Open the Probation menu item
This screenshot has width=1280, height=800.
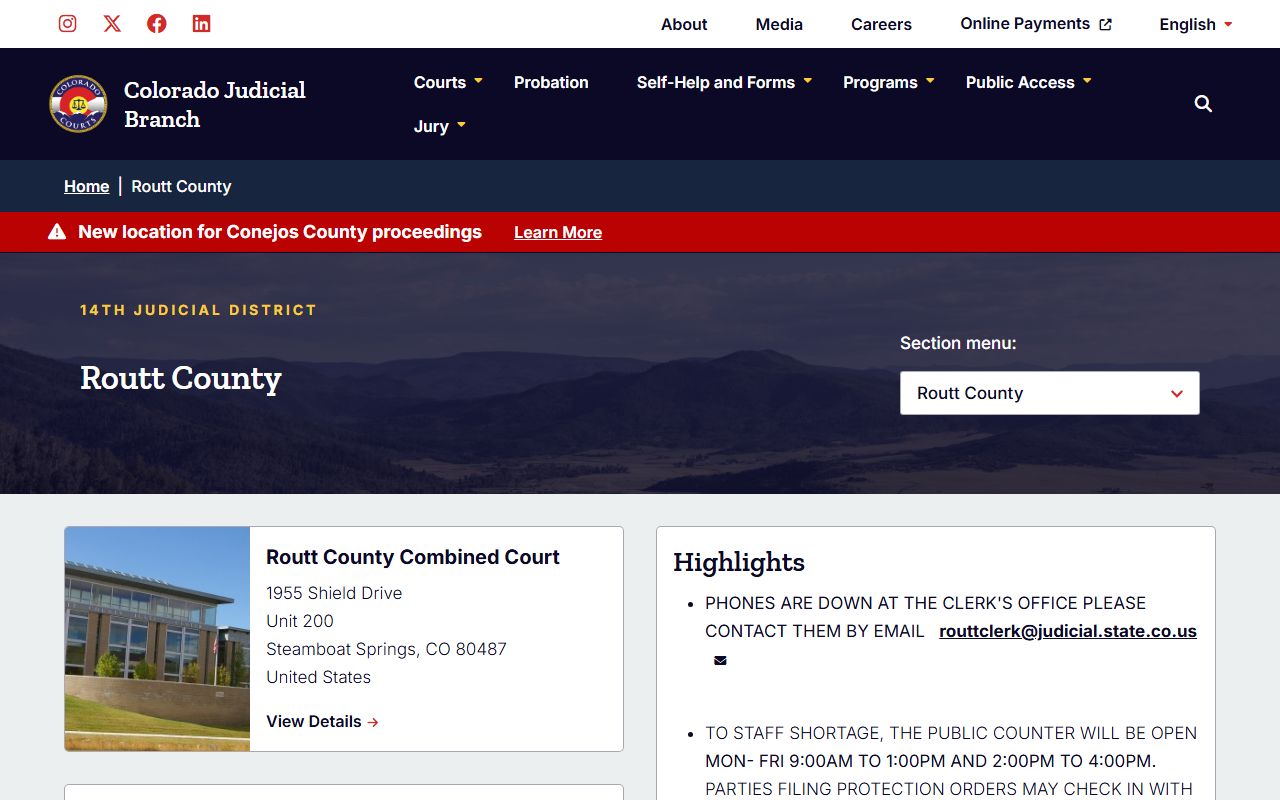coord(551,82)
